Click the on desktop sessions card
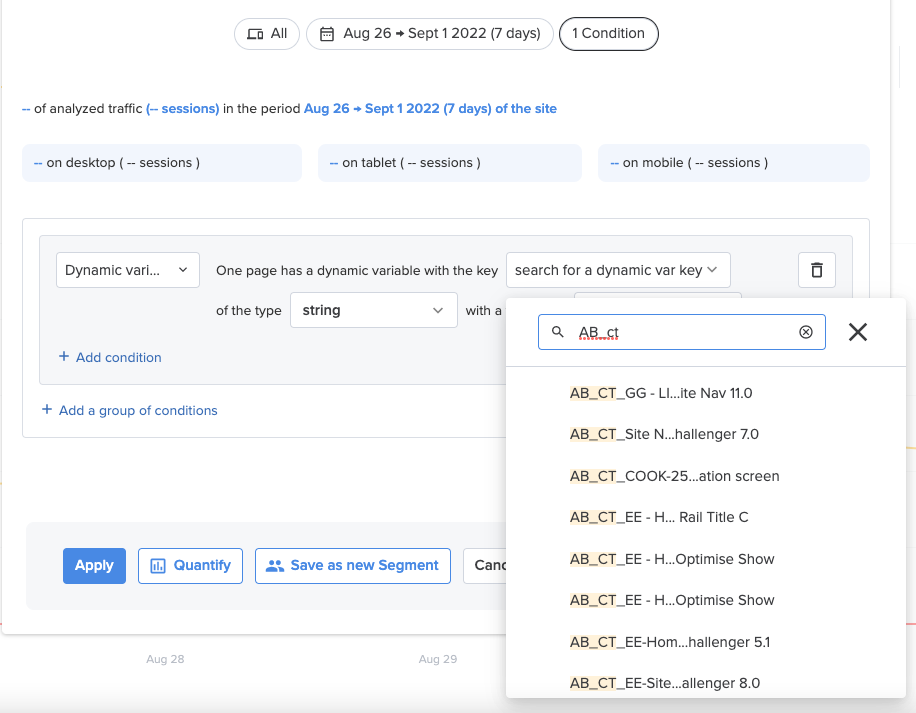This screenshot has width=916, height=713. 162,163
